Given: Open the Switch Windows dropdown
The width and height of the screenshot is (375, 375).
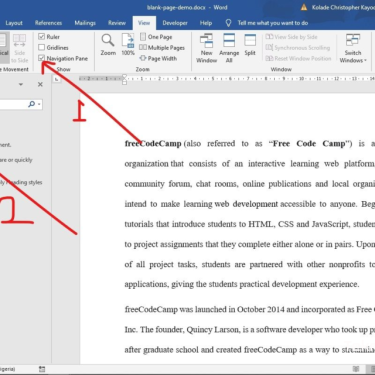Looking at the screenshot, I should [353, 48].
